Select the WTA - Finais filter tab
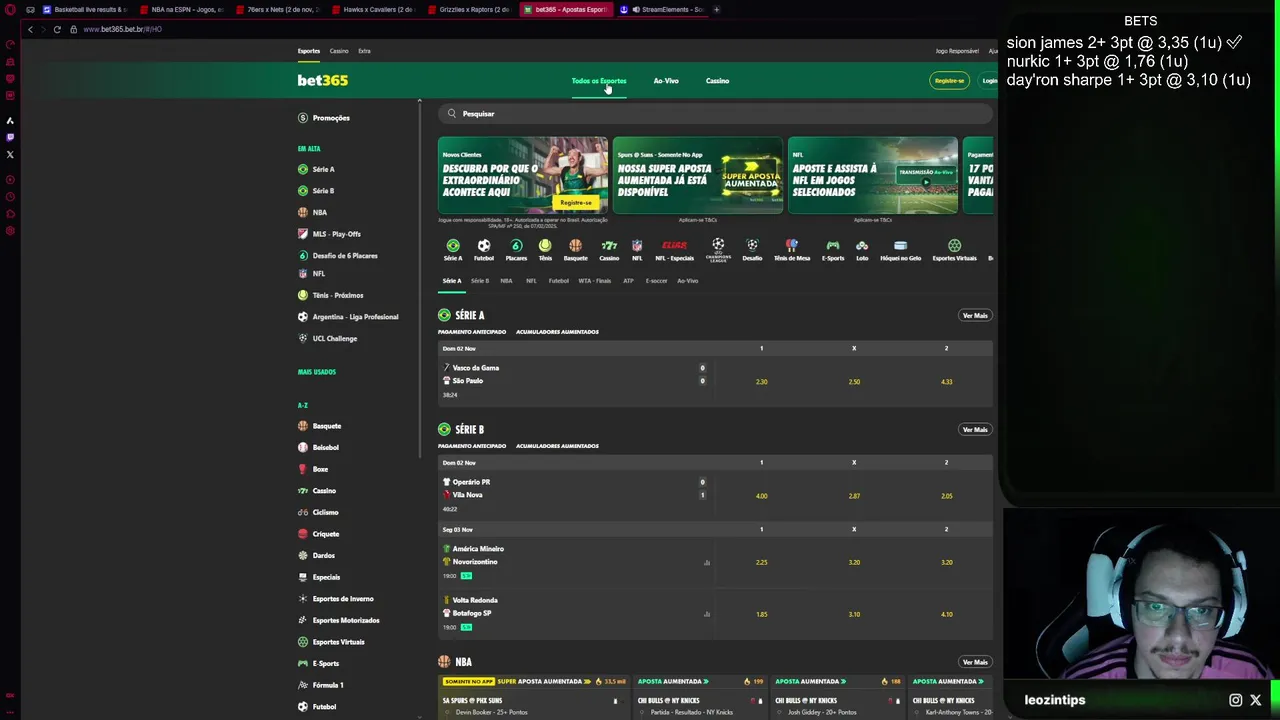Viewport: 1280px width, 720px height. point(594,281)
